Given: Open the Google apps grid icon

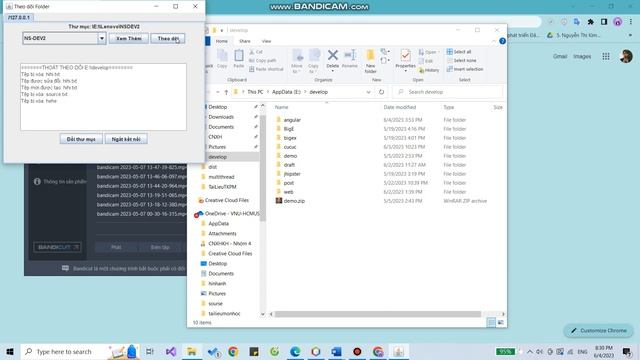Looking at the screenshot, I should click(x=606, y=56).
